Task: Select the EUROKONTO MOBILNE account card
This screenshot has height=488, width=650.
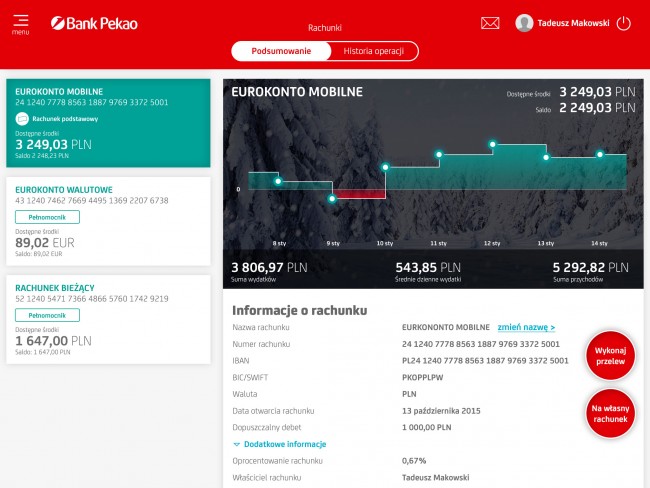Action: [x=108, y=123]
